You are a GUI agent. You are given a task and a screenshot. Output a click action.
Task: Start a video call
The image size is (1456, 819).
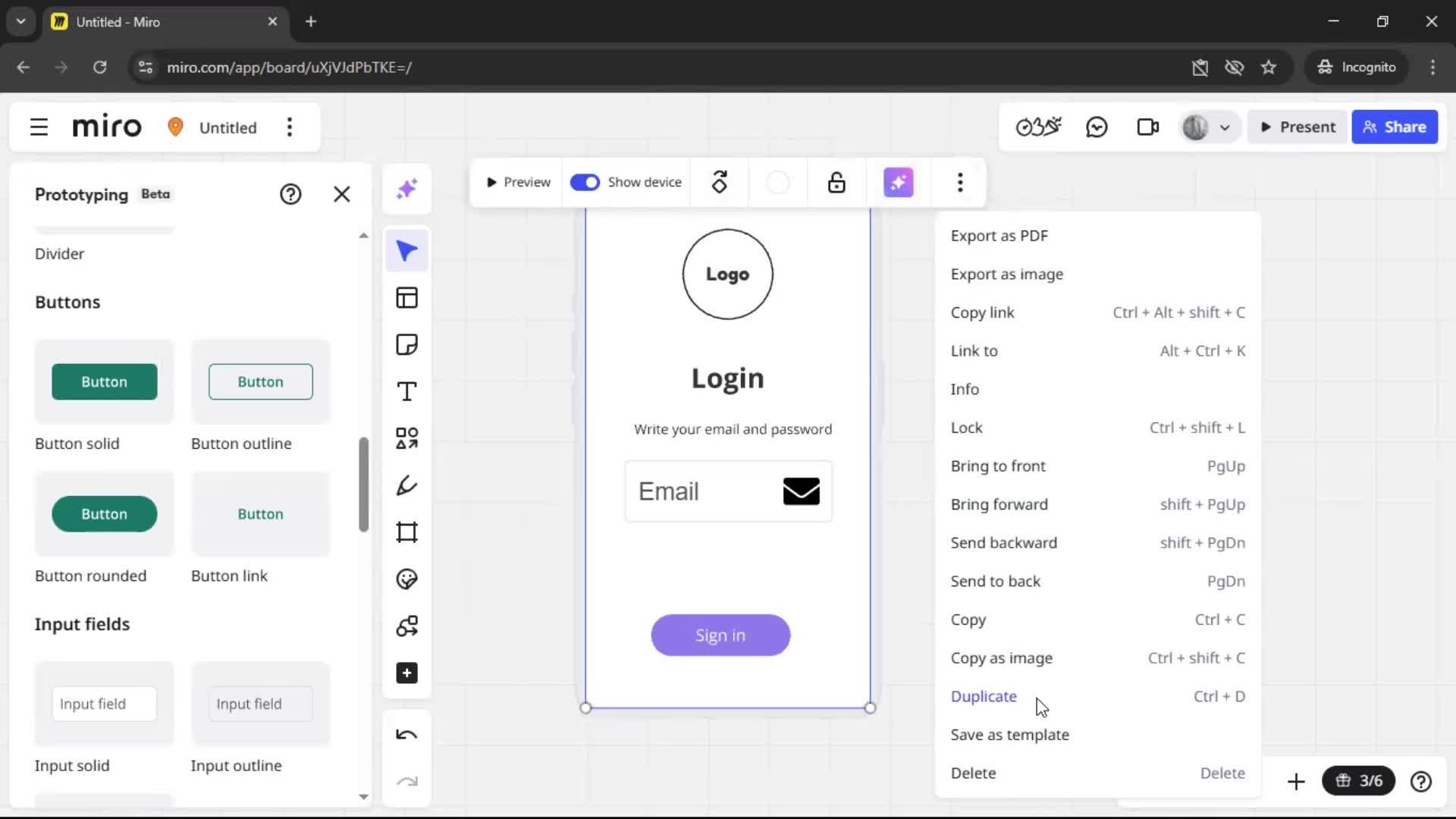click(x=1148, y=127)
